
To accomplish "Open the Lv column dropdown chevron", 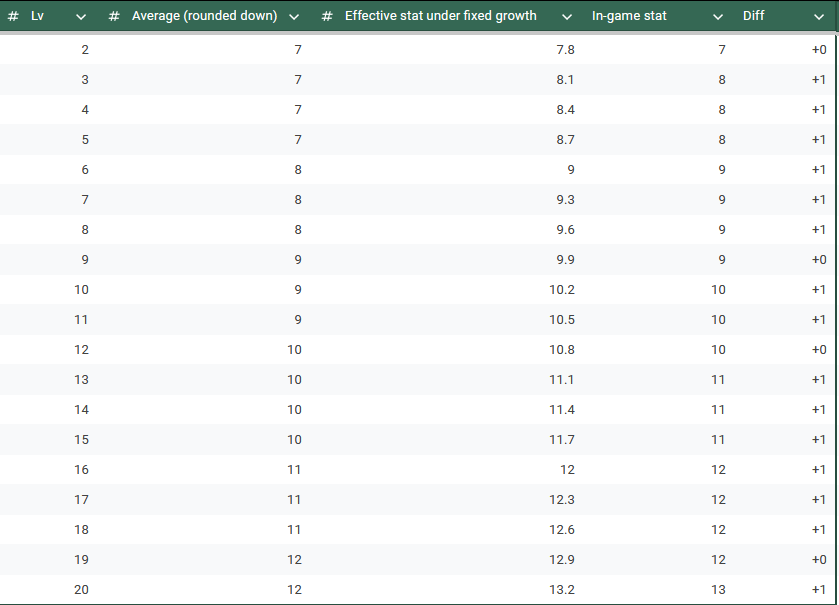I will click(81, 17).
